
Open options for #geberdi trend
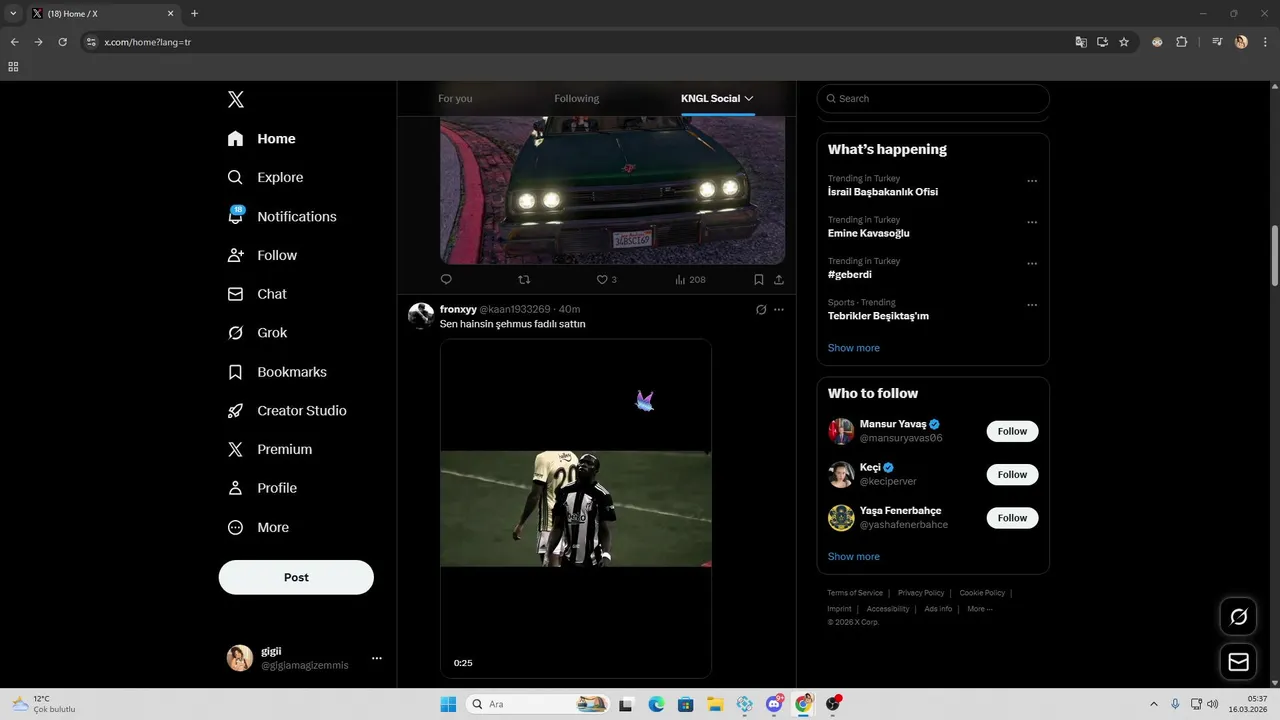coord(1032,264)
